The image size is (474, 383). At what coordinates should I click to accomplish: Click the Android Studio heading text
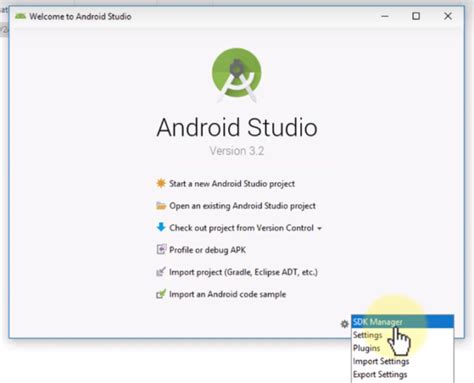[x=237, y=127]
